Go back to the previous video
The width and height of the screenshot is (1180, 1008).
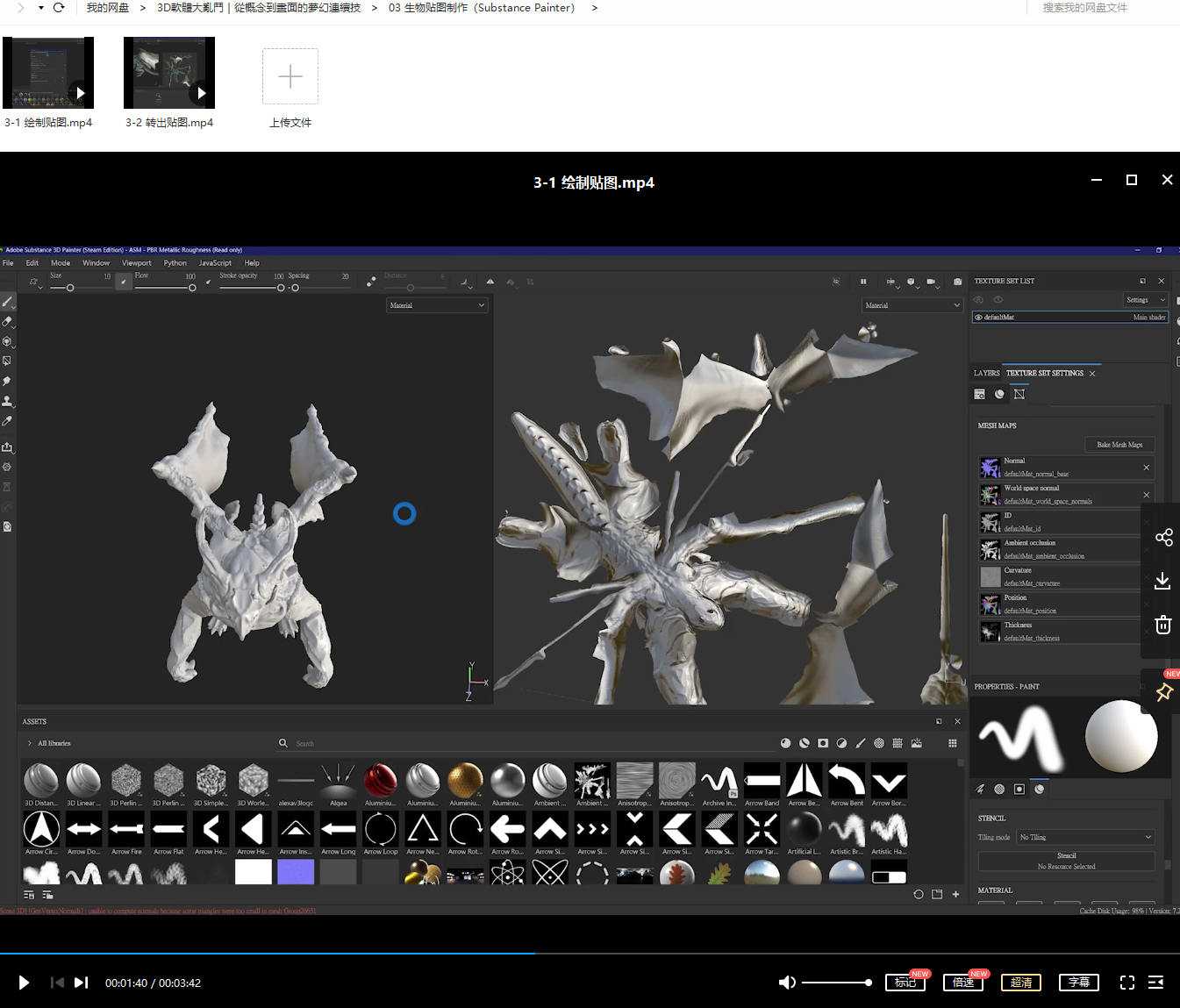tap(57, 983)
